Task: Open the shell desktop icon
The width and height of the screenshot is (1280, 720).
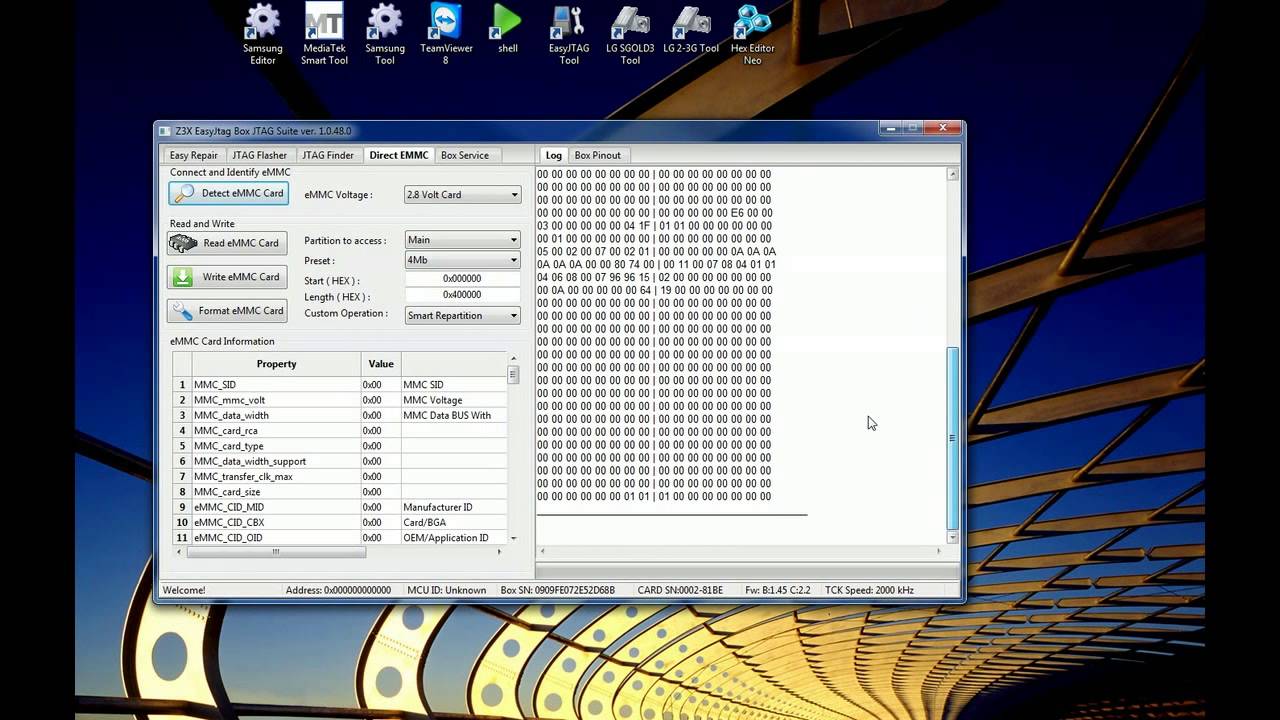Action: (x=507, y=29)
